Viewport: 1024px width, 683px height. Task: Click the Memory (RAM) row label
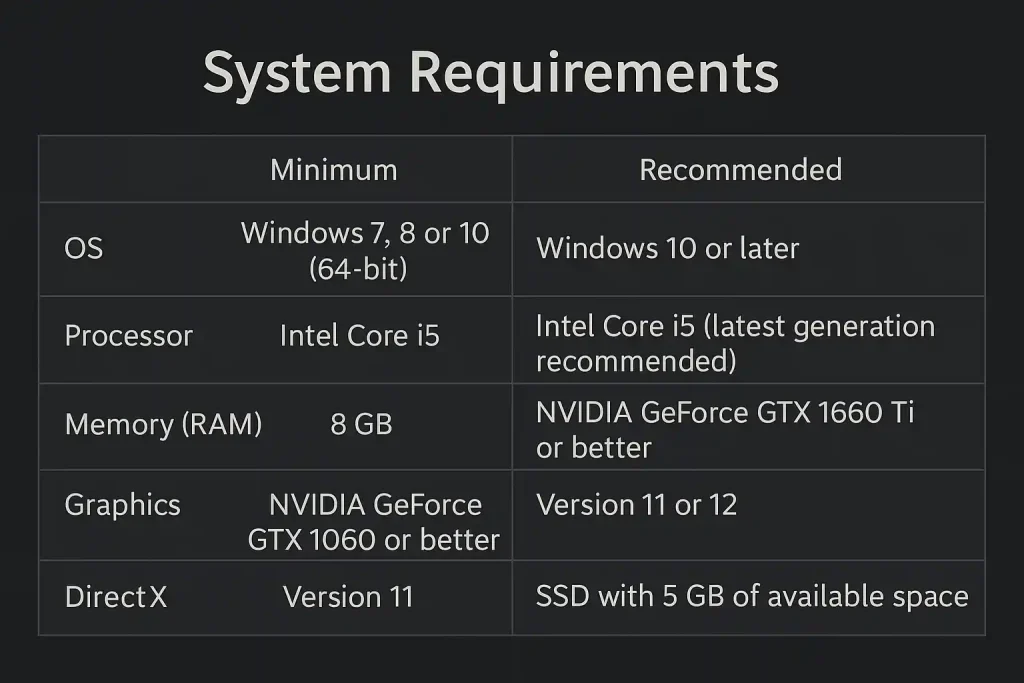(x=163, y=424)
